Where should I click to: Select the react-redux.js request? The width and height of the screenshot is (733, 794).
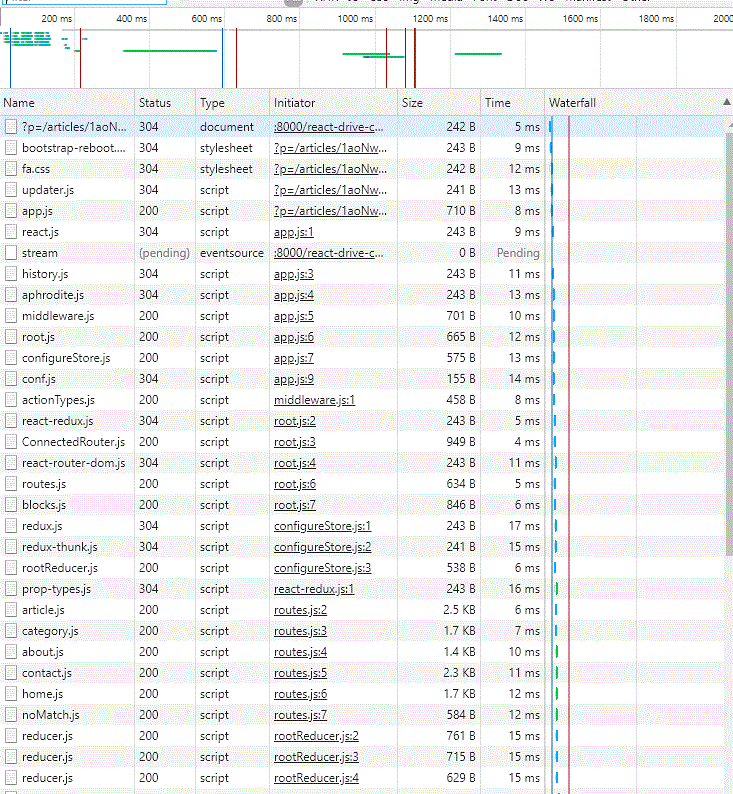coord(362,421)
